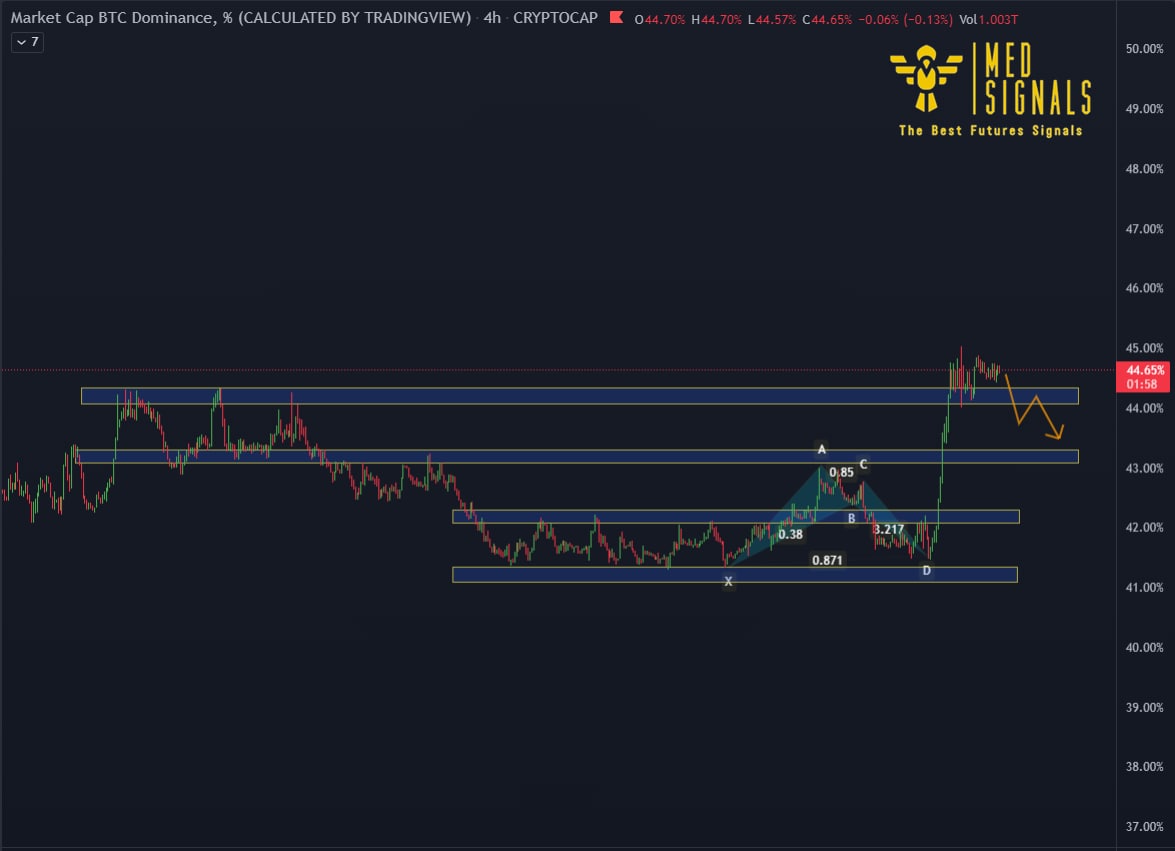Select the harmonic pattern point B label
Viewport: 1175px width, 851px height.
pos(851,518)
